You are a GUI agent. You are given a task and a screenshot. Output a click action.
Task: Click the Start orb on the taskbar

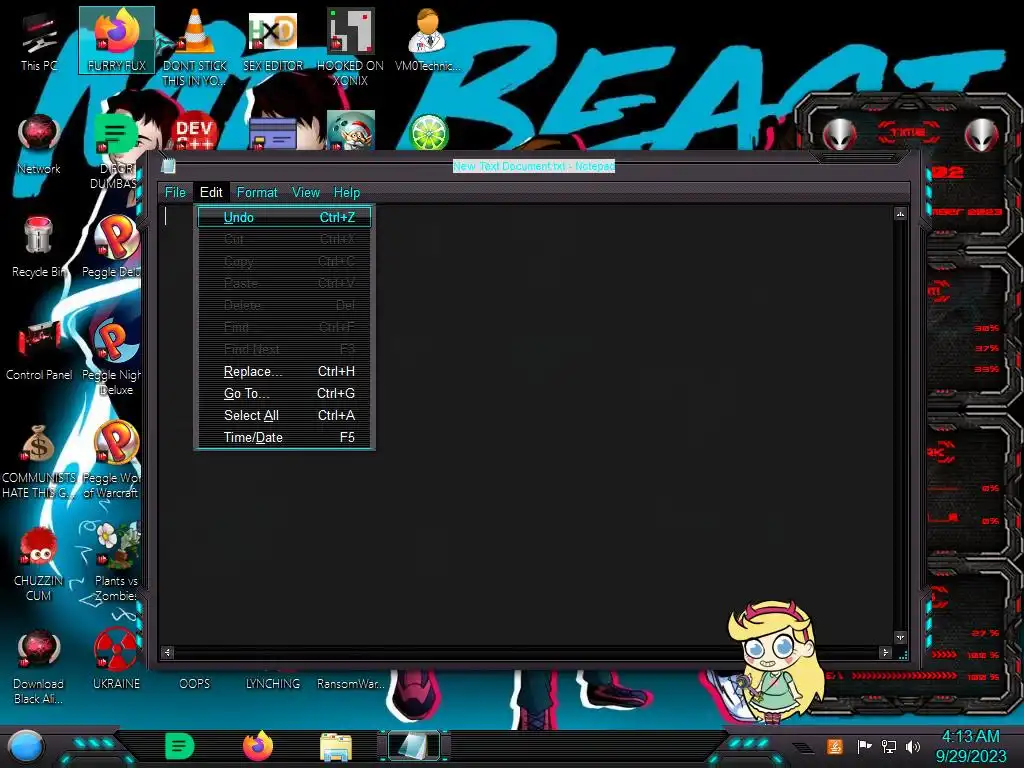click(x=25, y=746)
